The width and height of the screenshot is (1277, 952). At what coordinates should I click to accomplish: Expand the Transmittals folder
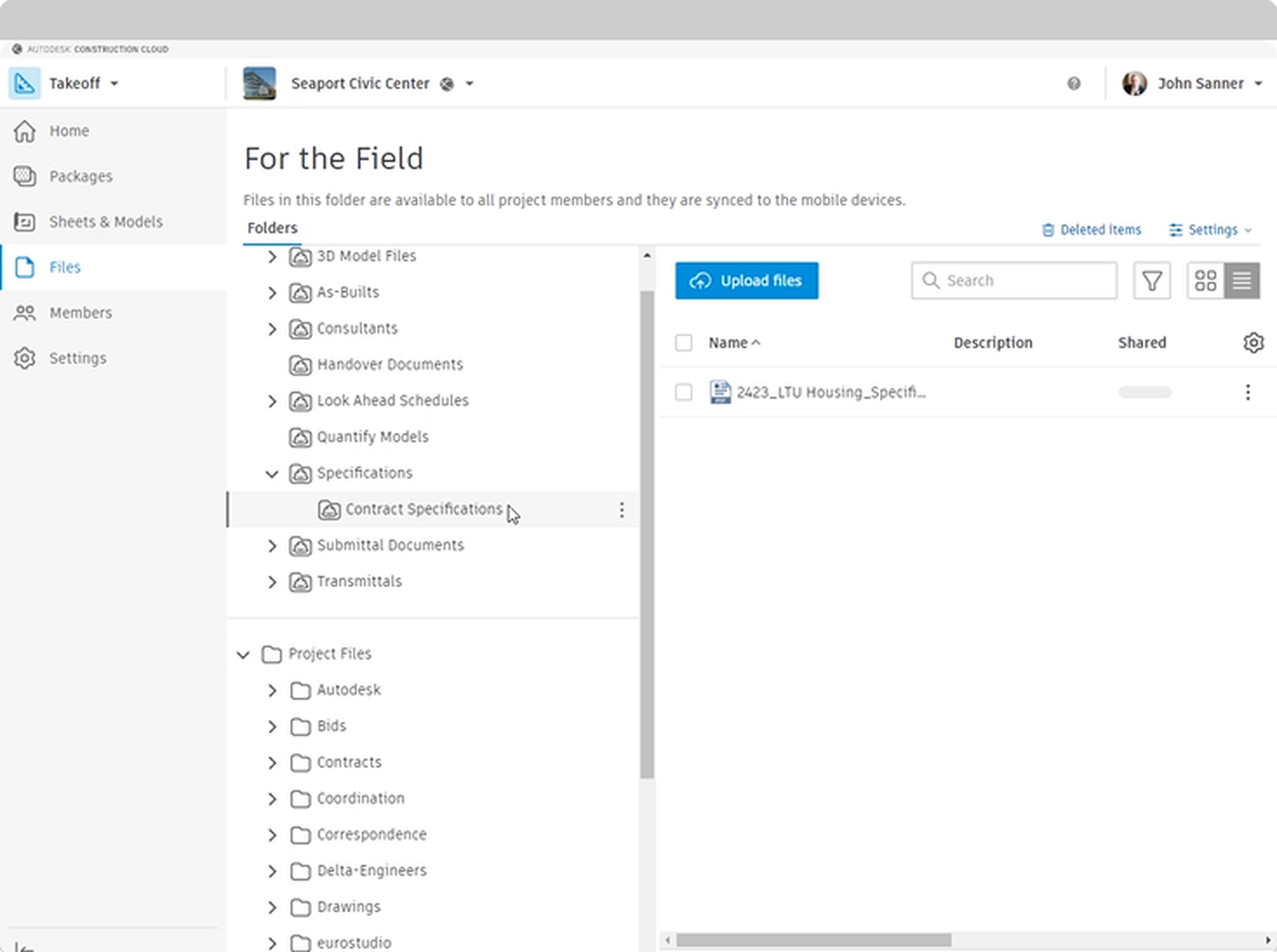272,582
